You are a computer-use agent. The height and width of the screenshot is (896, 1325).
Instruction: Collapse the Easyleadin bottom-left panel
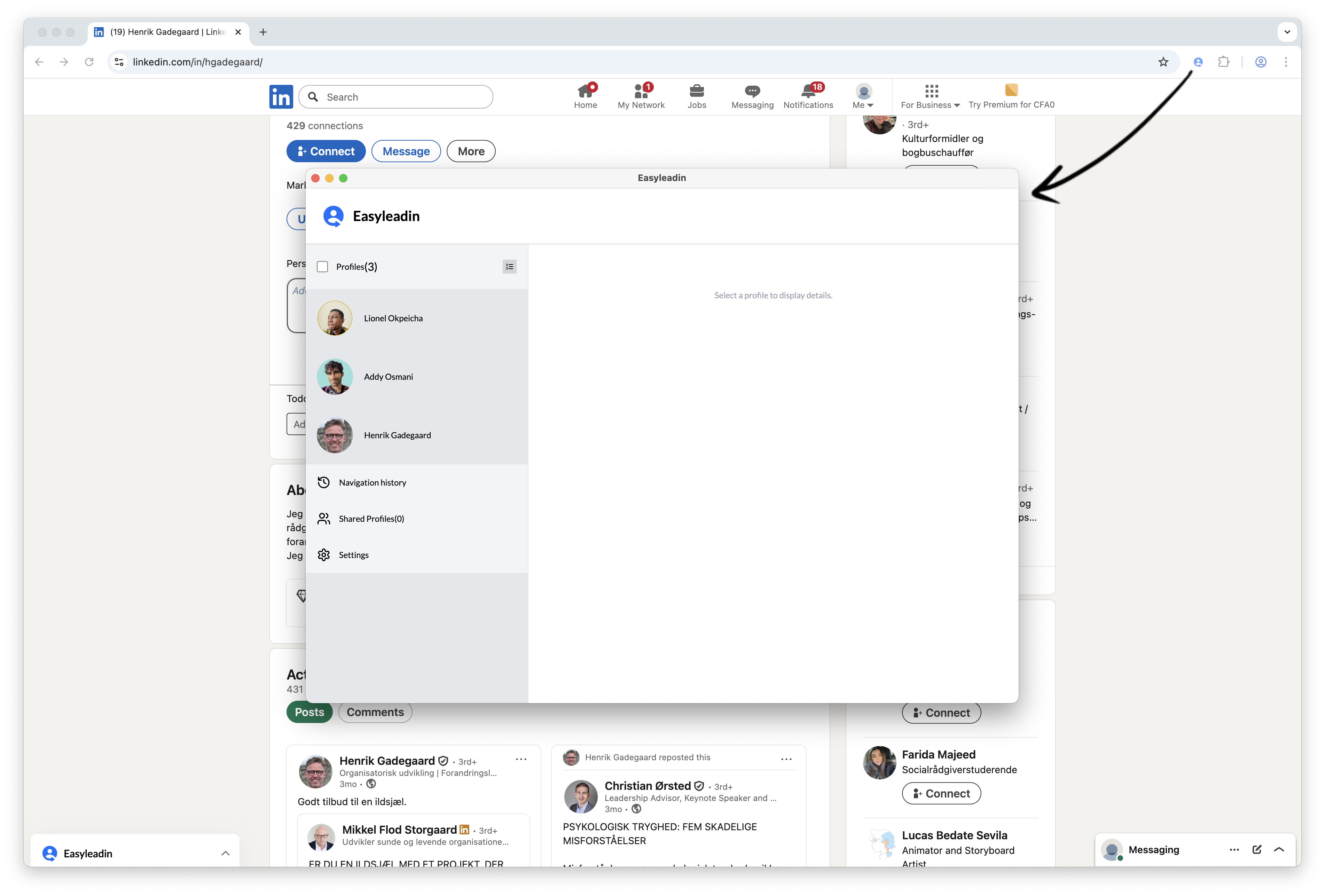pyautogui.click(x=225, y=853)
